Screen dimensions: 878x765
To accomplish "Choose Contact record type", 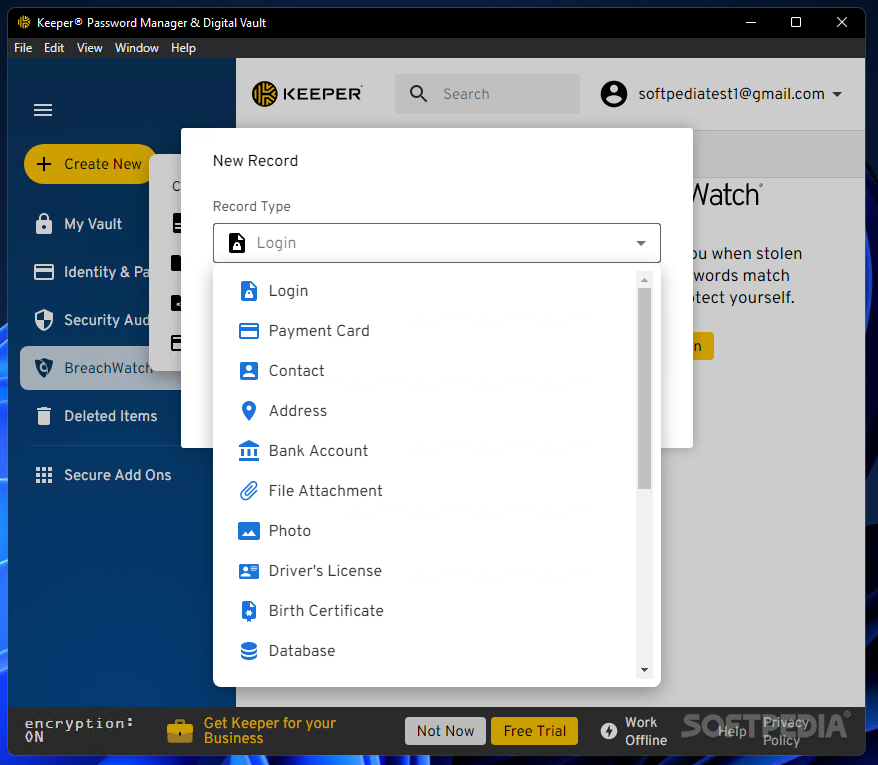I will pyautogui.click(x=424, y=371).
